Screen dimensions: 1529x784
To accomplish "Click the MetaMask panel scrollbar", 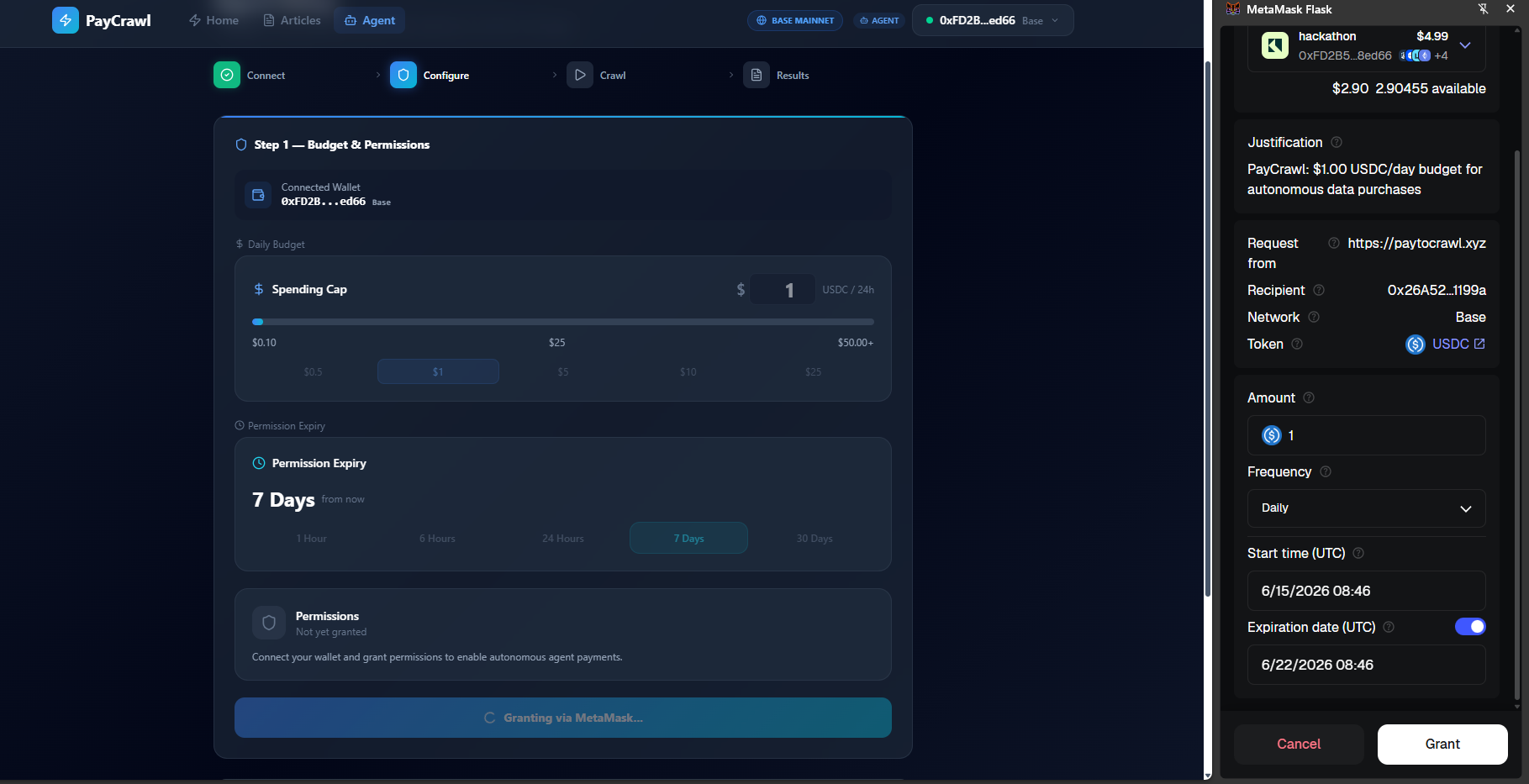I will [1517, 424].
